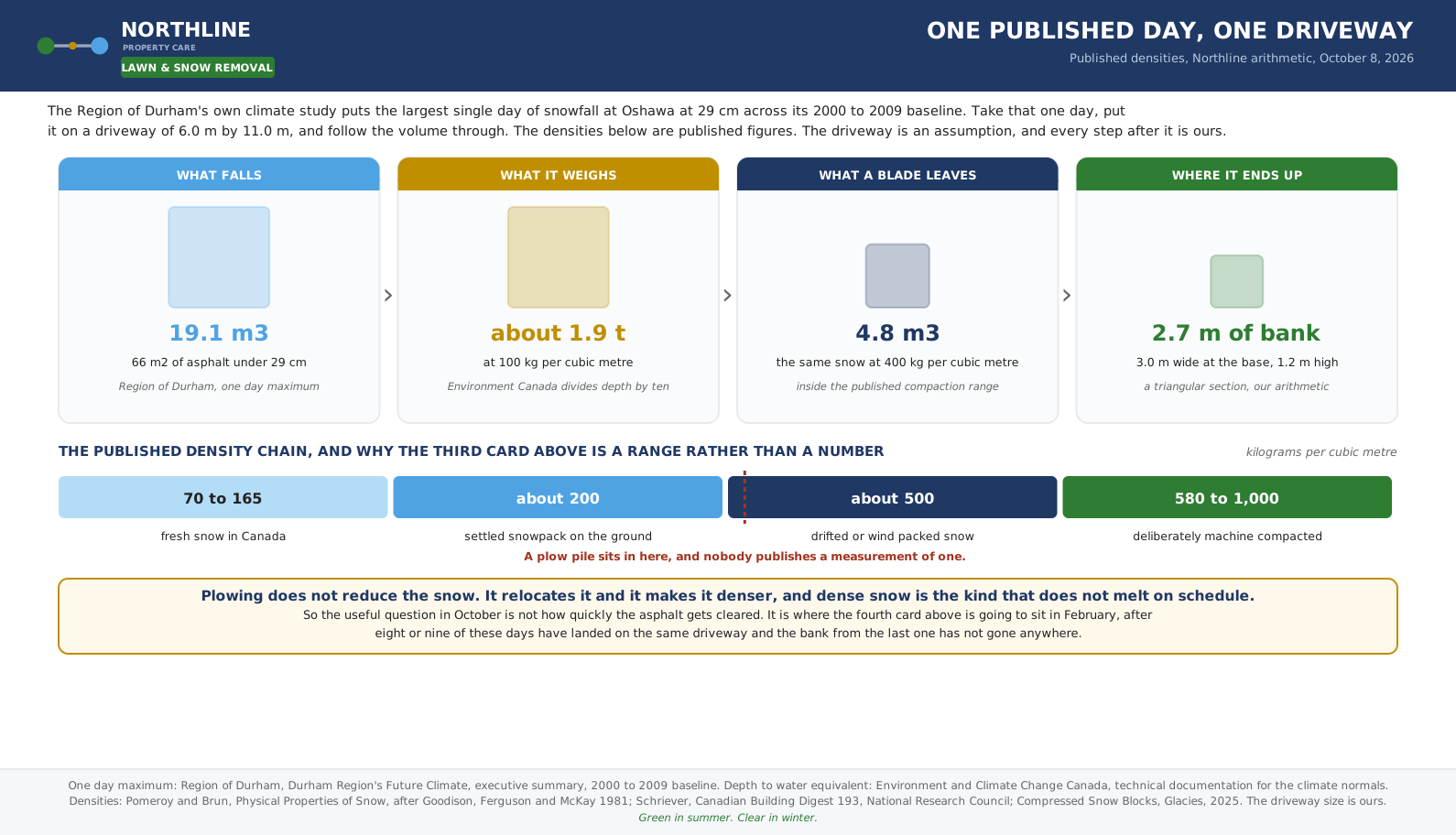
Task: Click the 19.1 m3 value
Action: click(219, 333)
